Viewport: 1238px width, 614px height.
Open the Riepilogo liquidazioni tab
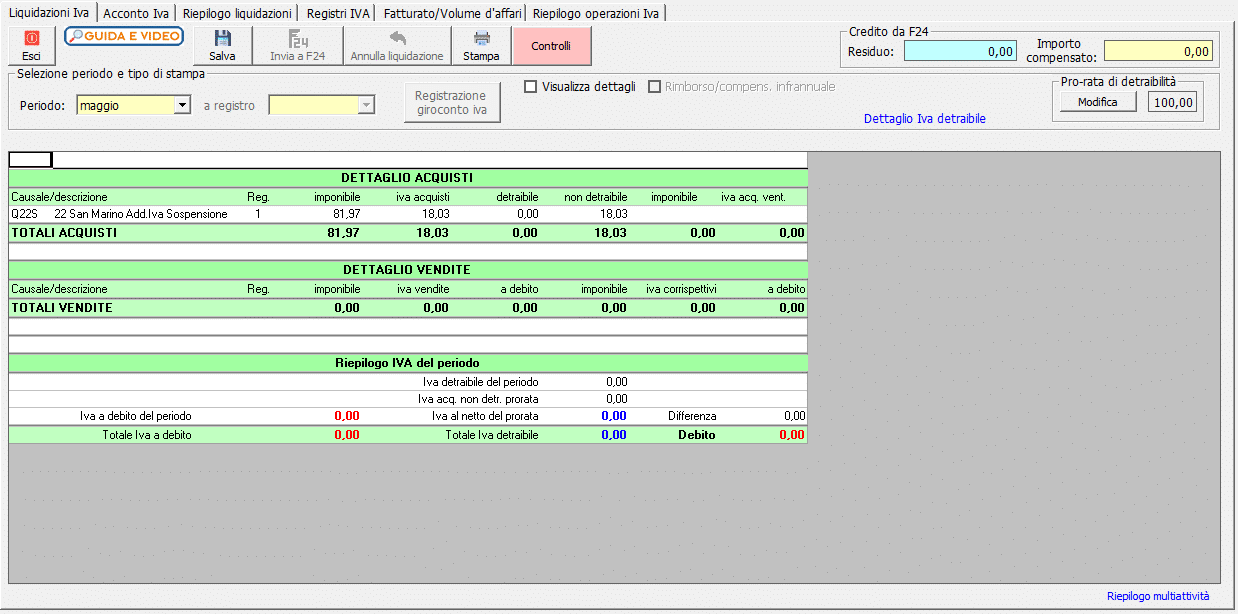[x=237, y=13]
